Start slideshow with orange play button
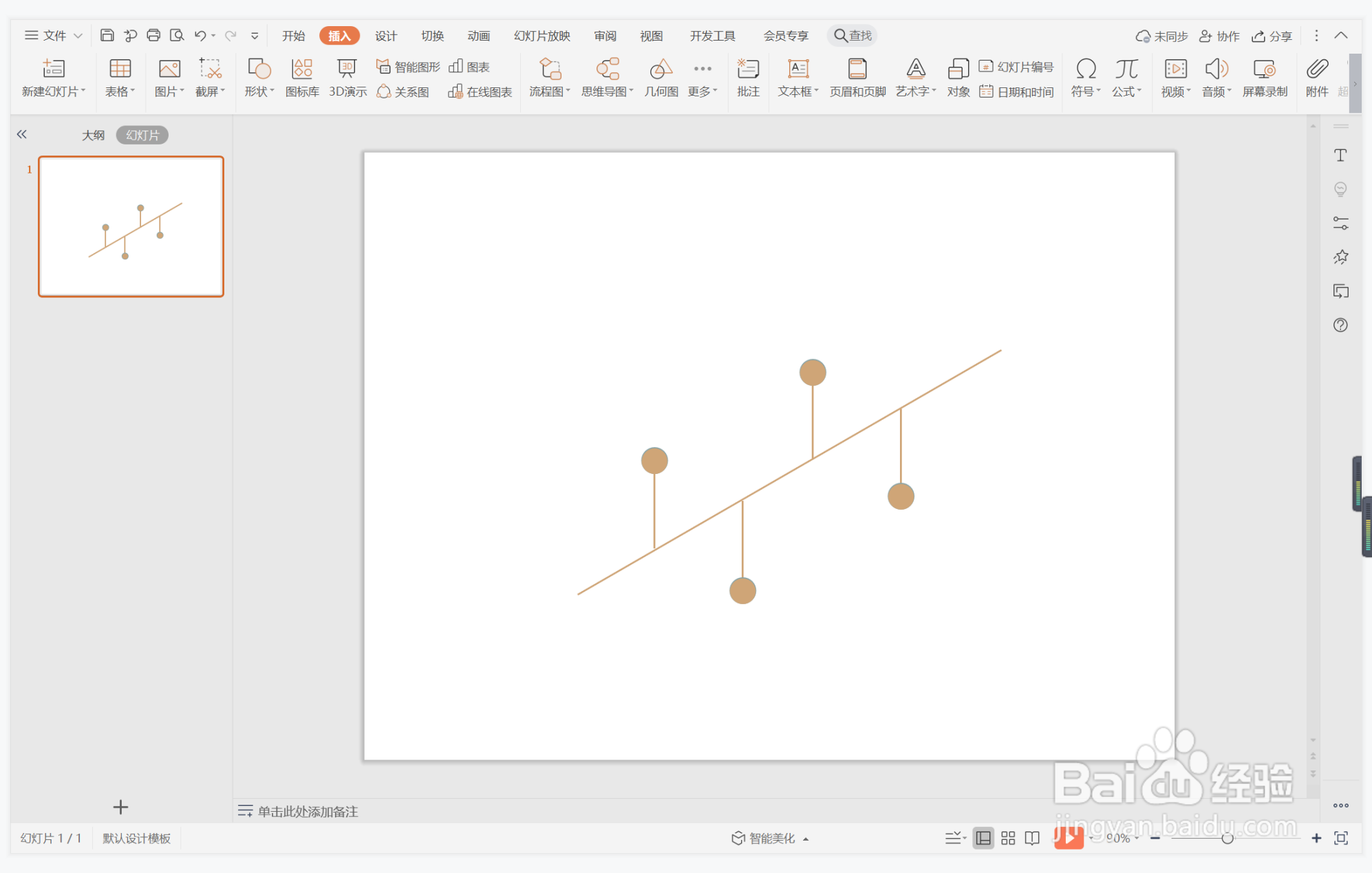The height and width of the screenshot is (873, 1372). [x=1069, y=838]
